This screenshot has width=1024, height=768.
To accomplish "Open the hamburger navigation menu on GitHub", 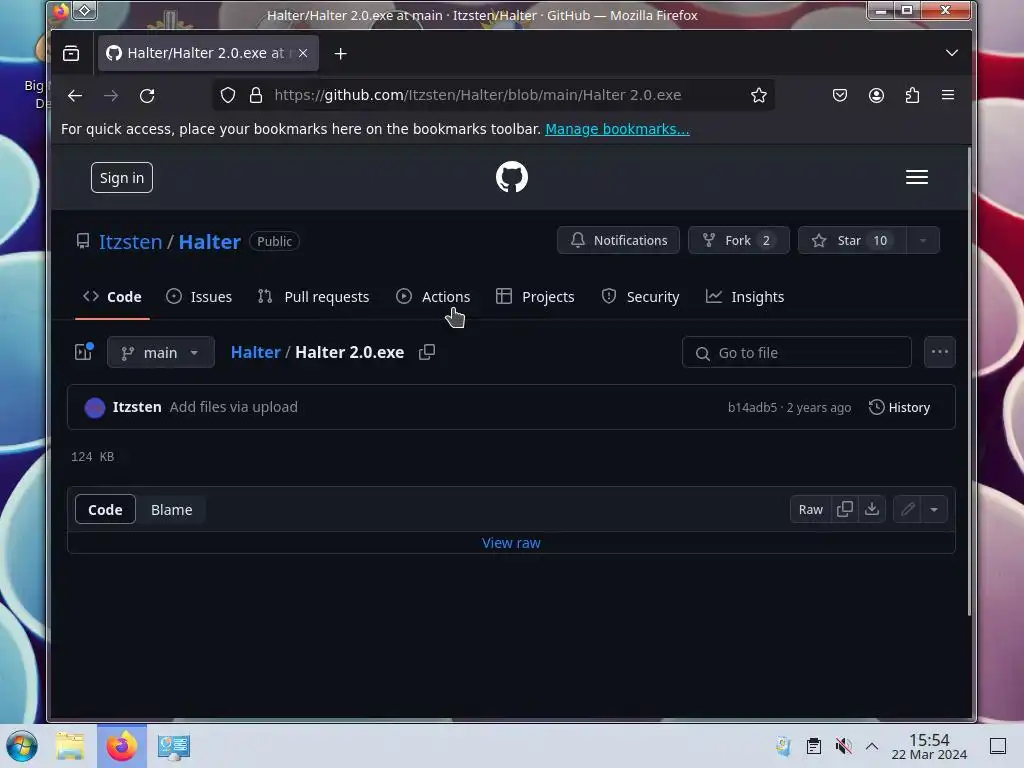I will [916, 177].
